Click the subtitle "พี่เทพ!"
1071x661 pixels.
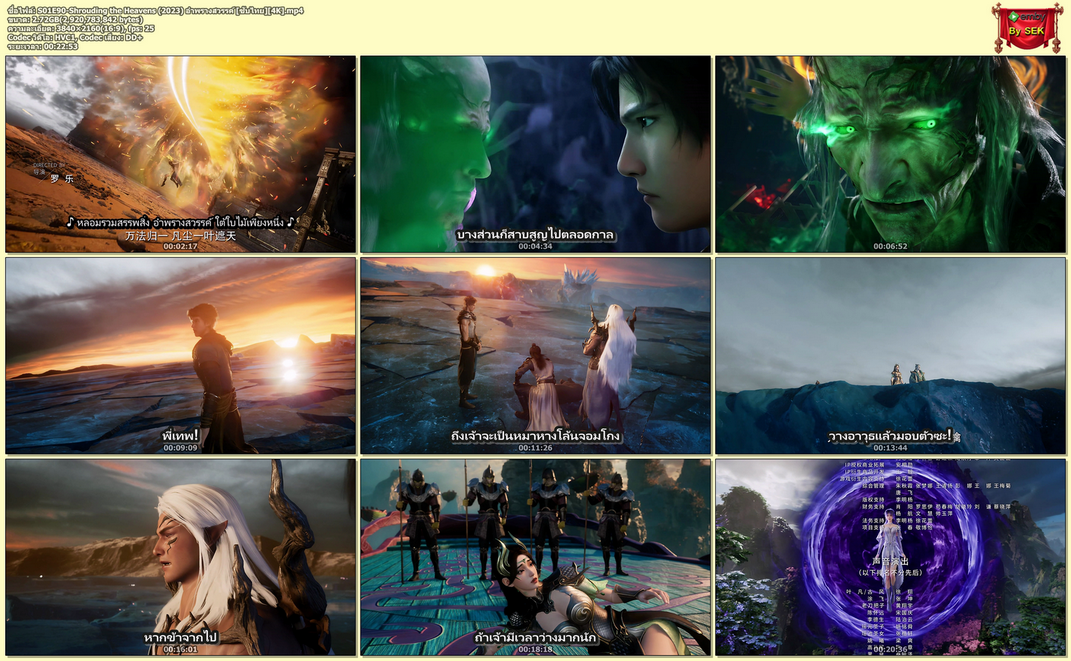180,435
